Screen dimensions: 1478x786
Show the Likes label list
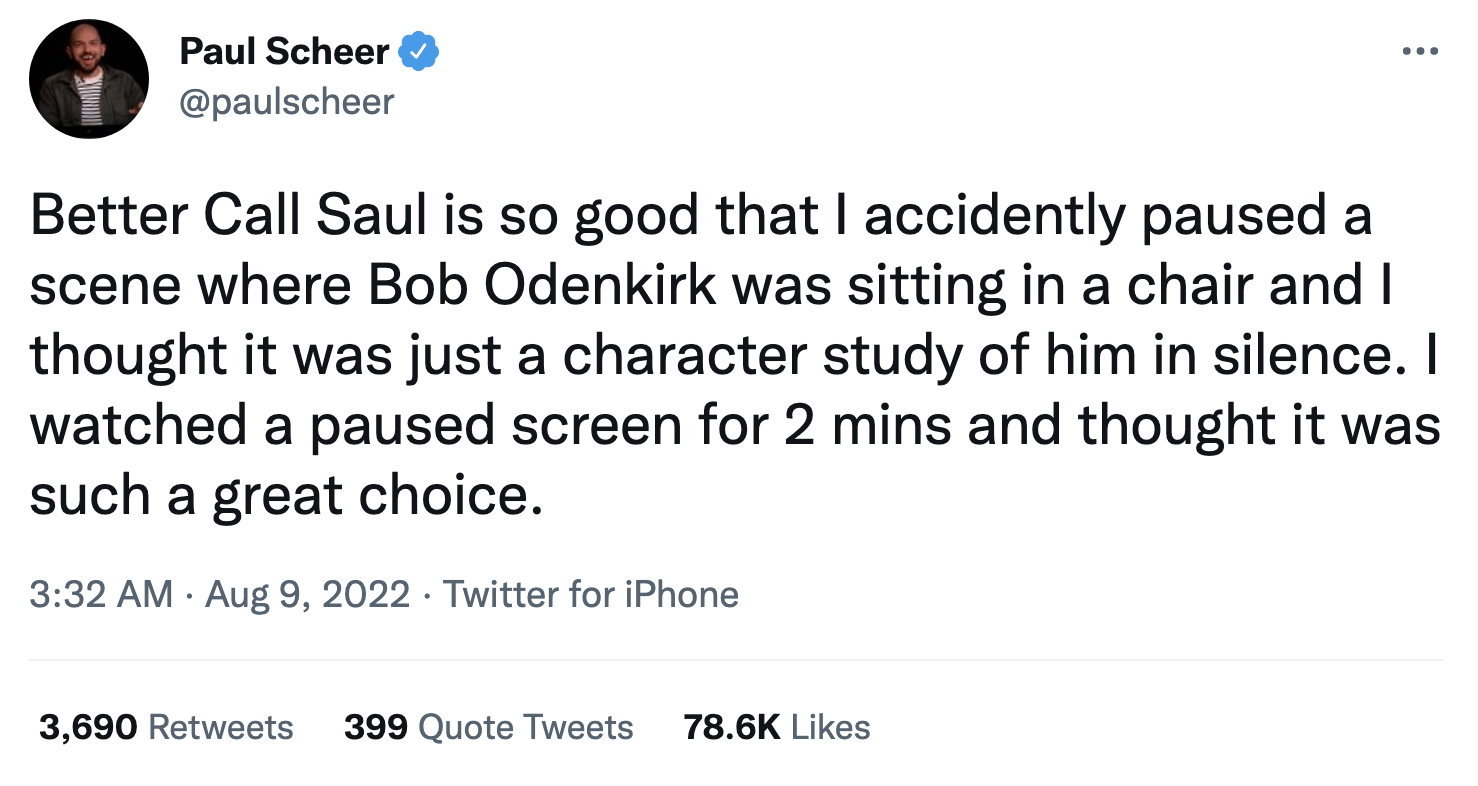(x=830, y=727)
